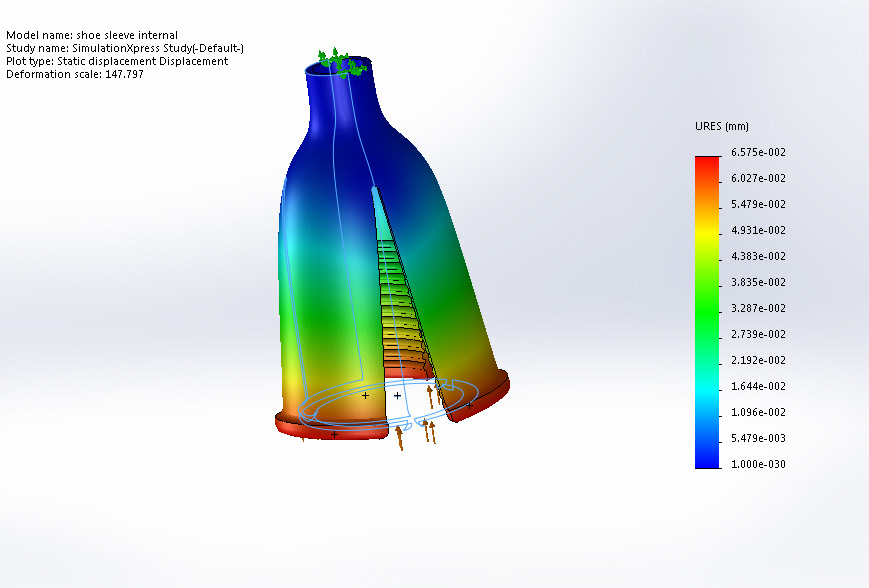The image size is (869, 588).
Task: Click the maximum legend value 6.575e-002
Action: pyautogui.click(x=758, y=152)
